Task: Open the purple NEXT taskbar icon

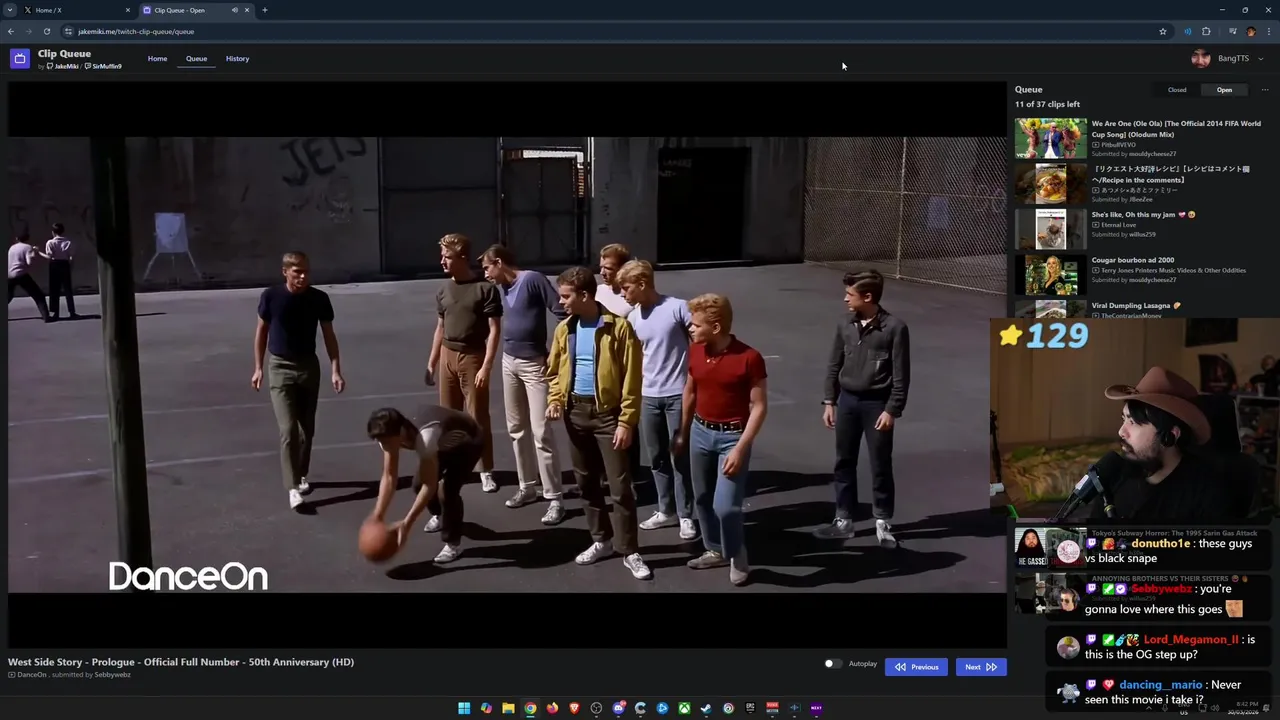Action: [x=816, y=708]
